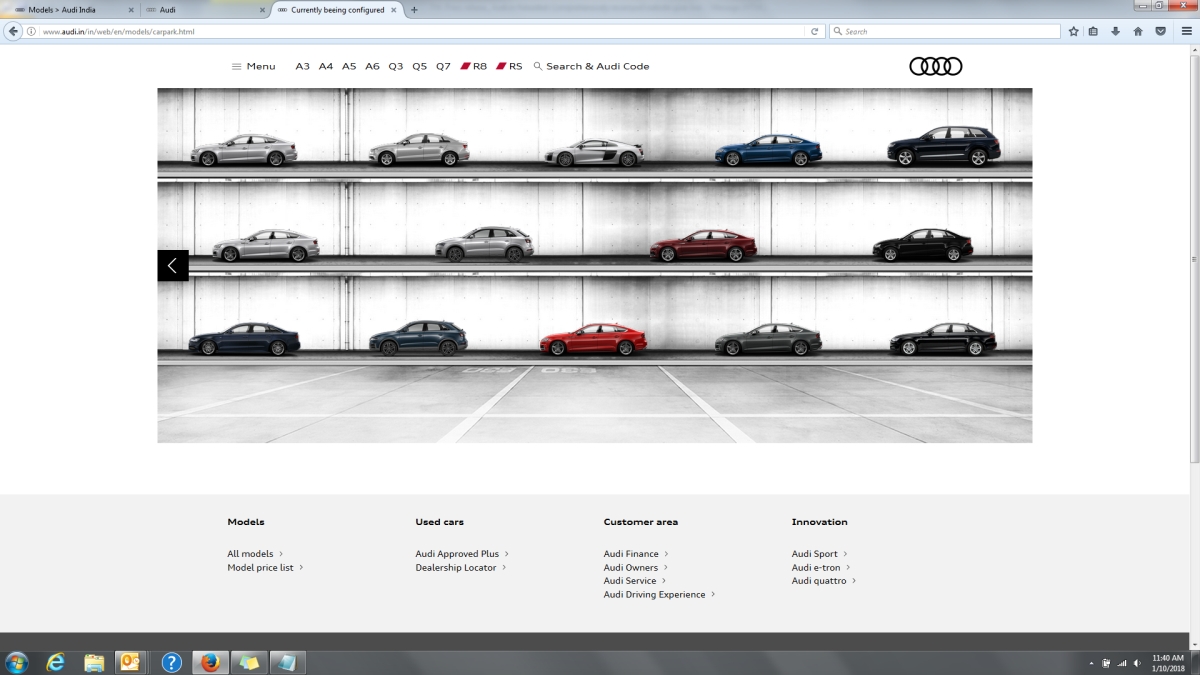The height and width of the screenshot is (675, 1200).
Task: Go to the browser home page icon
Action: 1138,31
